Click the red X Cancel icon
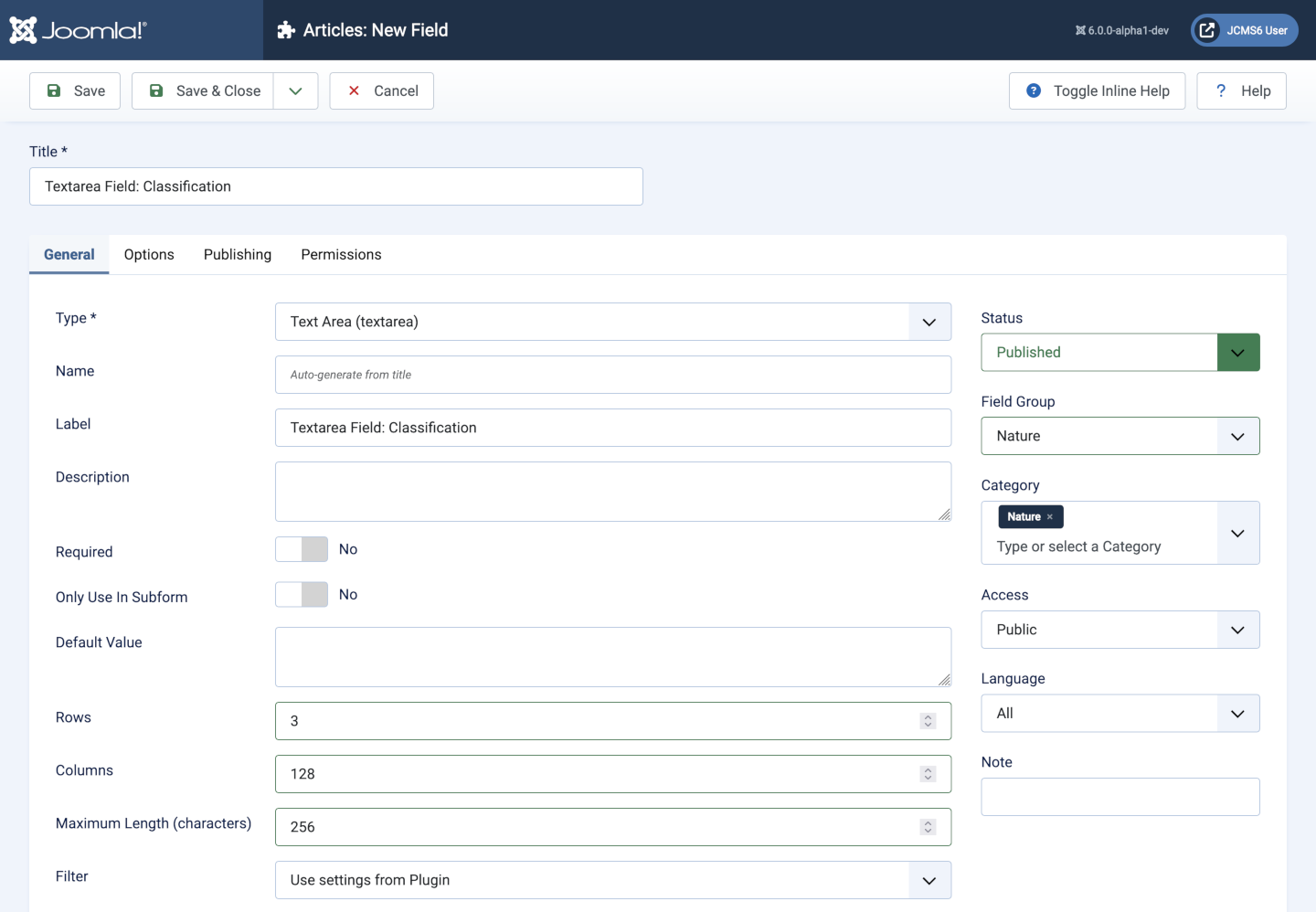This screenshot has width=1316, height=912. tap(354, 90)
